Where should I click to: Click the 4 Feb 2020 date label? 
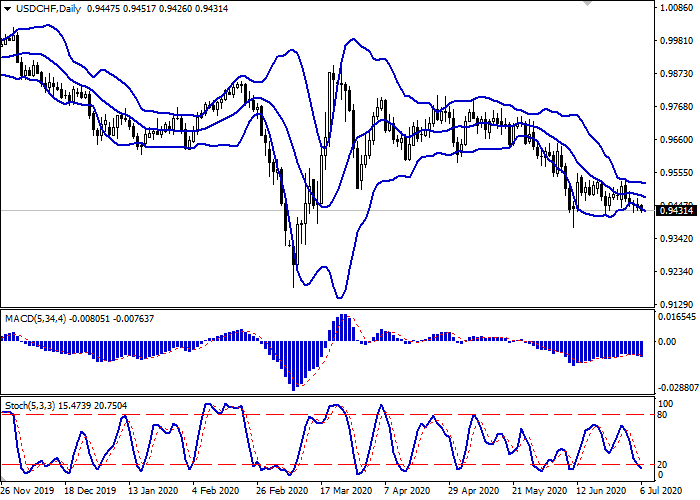tap(216, 491)
